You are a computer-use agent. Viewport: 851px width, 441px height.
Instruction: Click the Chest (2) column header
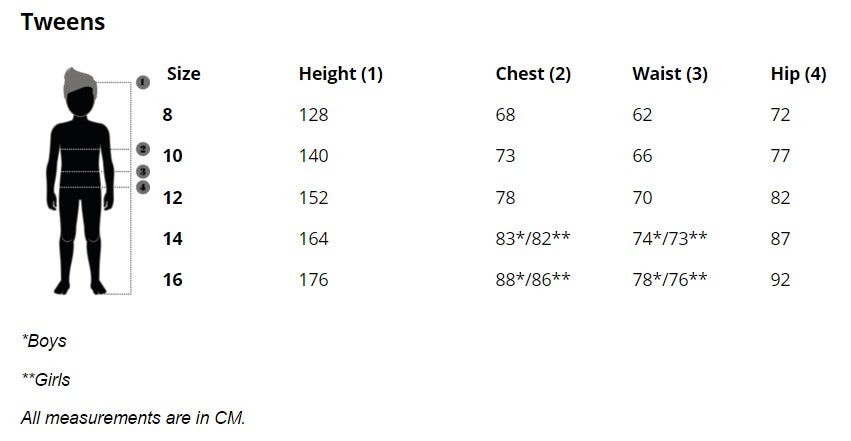click(533, 74)
